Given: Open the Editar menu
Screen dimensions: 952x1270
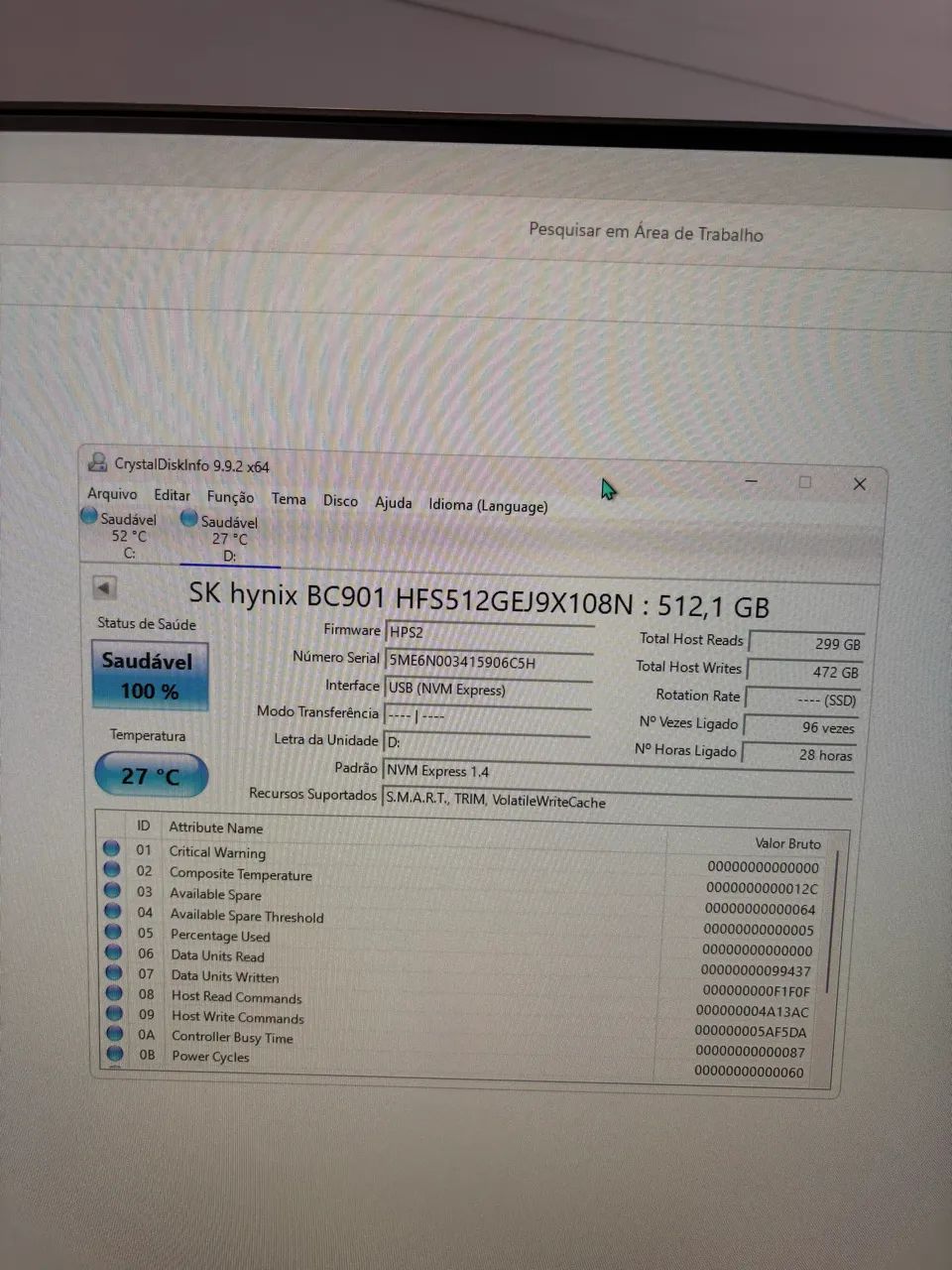Looking at the screenshot, I should 172,495.
